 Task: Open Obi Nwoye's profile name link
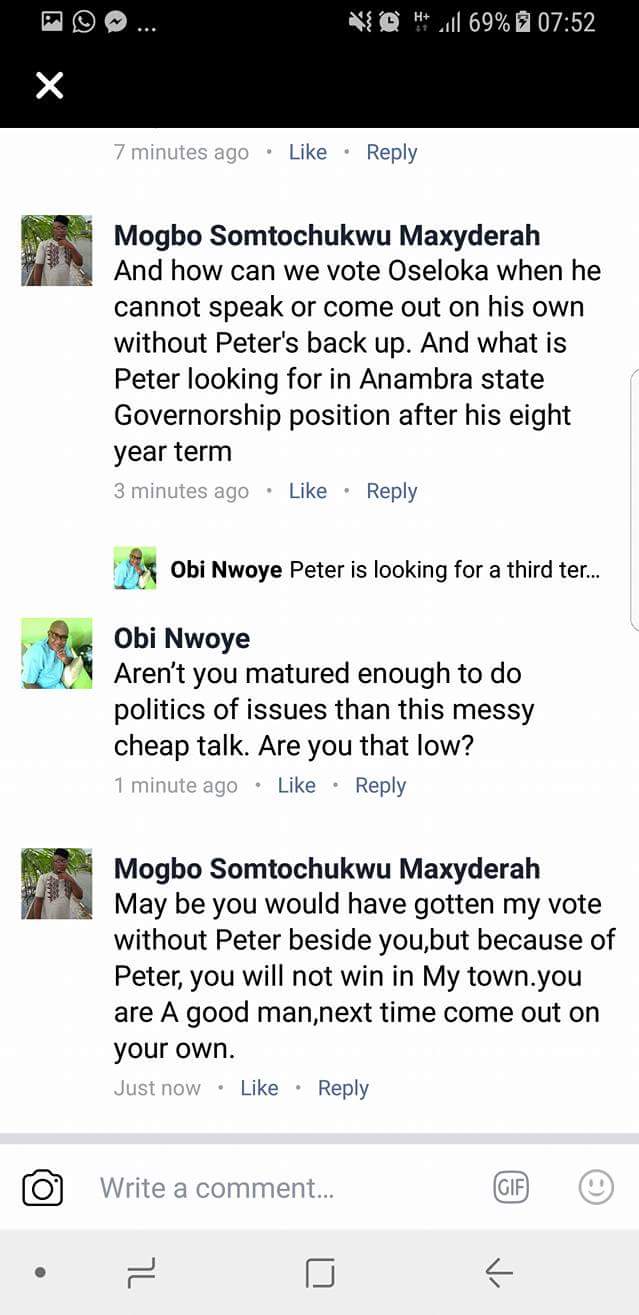click(x=182, y=639)
